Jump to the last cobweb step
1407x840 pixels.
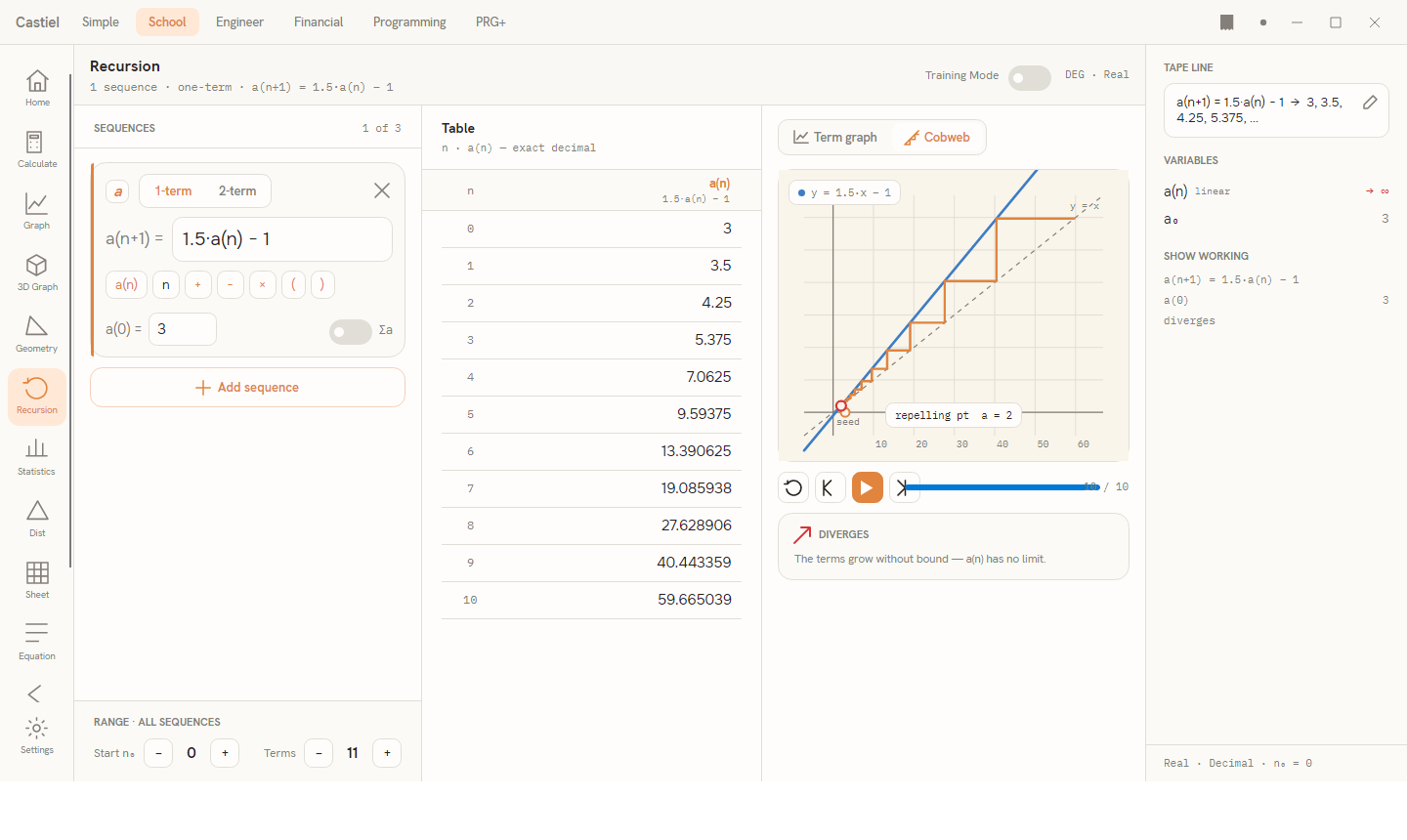[x=903, y=487]
